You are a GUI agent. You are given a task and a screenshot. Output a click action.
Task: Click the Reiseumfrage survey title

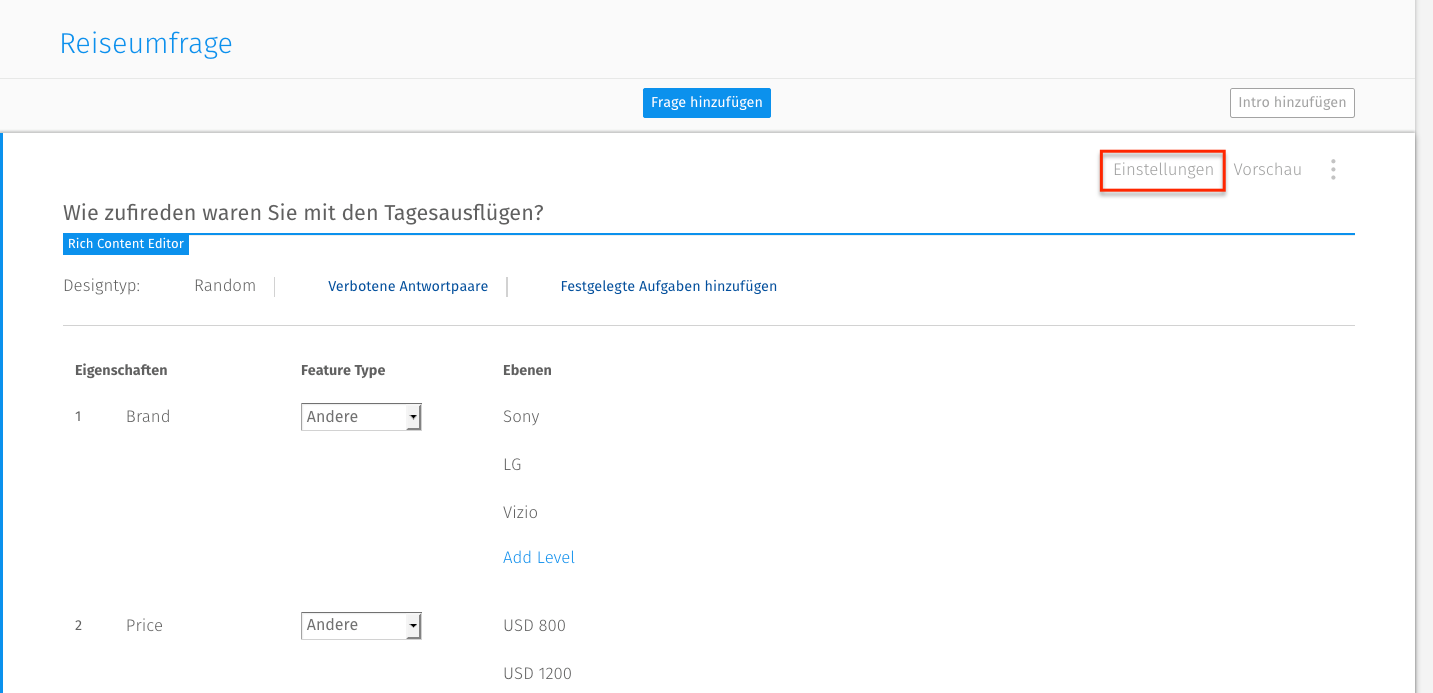(146, 44)
